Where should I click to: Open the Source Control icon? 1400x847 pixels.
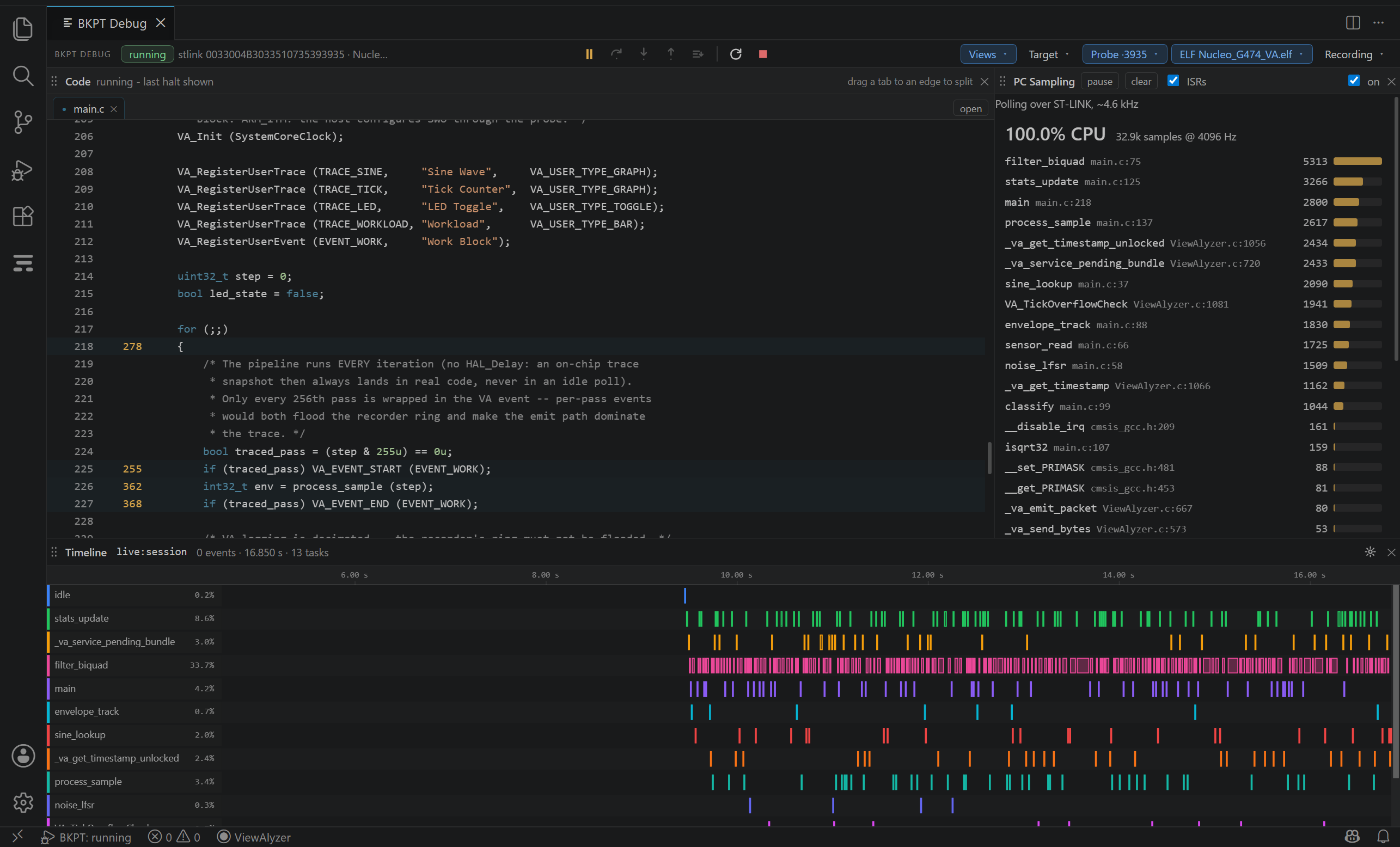[x=23, y=122]
